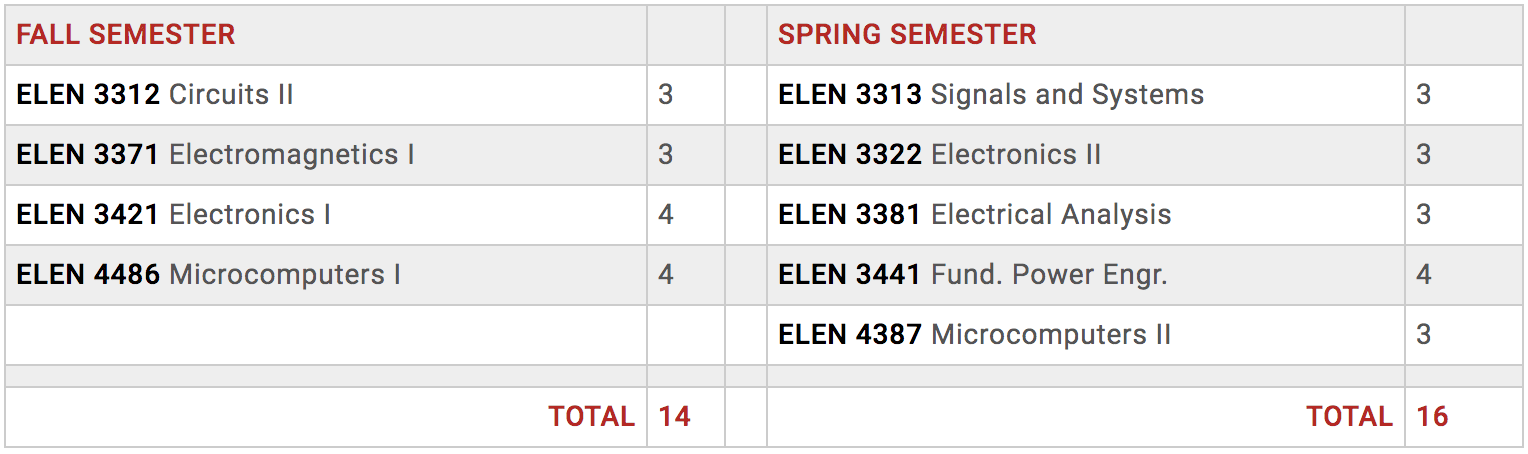Image resolution: width=1528 pixels, height=454 pixels.
Task: Select the spring semester TOTAL label
Action: pyautogui.click(x=1349, y=417)
